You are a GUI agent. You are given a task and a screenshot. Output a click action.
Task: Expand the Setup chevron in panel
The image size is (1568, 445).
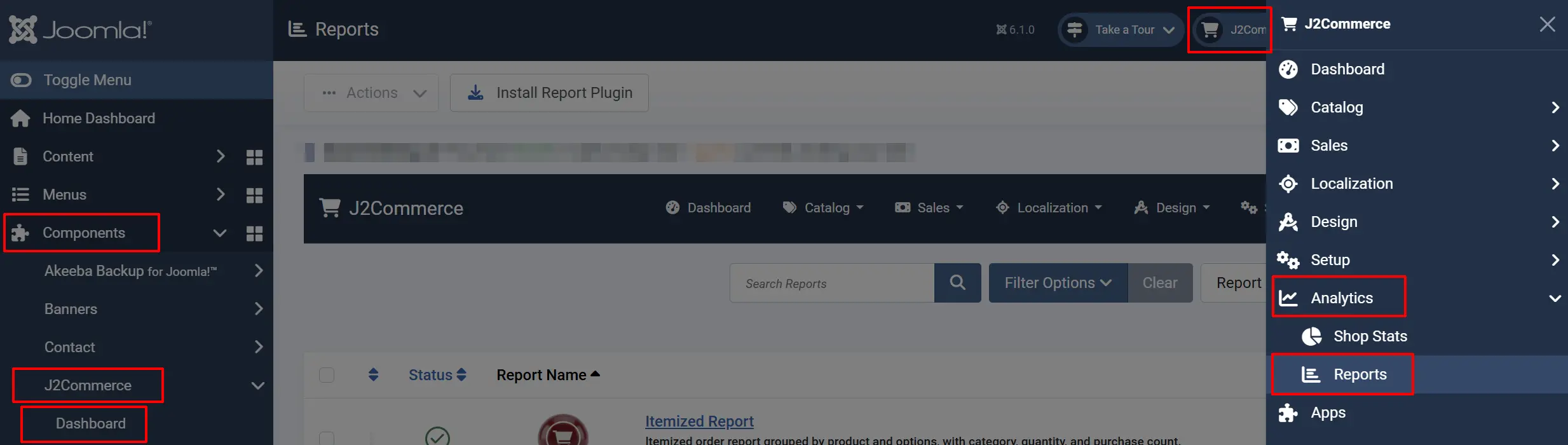1555,260
